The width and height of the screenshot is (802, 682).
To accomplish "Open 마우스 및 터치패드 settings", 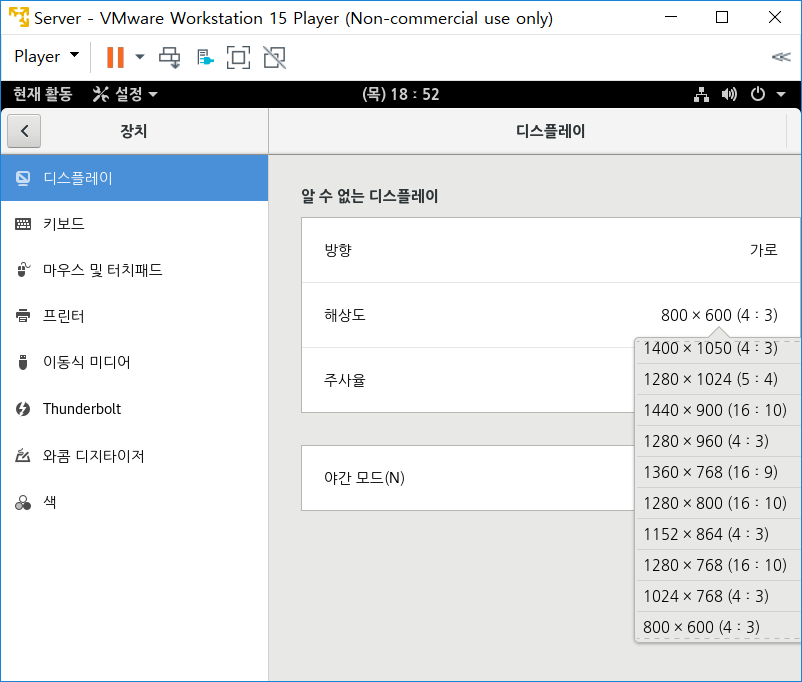I will (135, 270).
